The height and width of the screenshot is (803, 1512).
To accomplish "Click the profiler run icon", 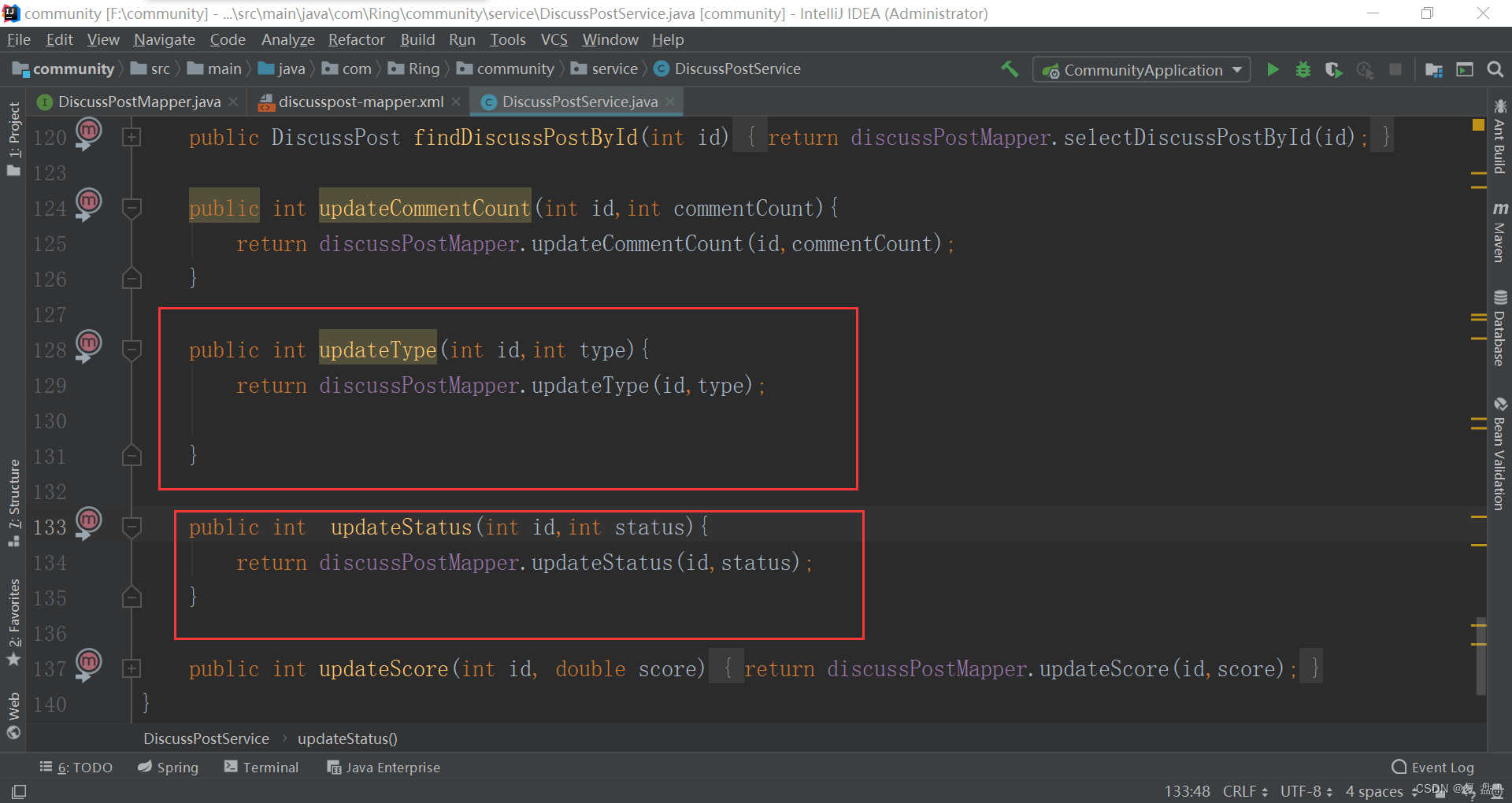I will click(1365, 69).
